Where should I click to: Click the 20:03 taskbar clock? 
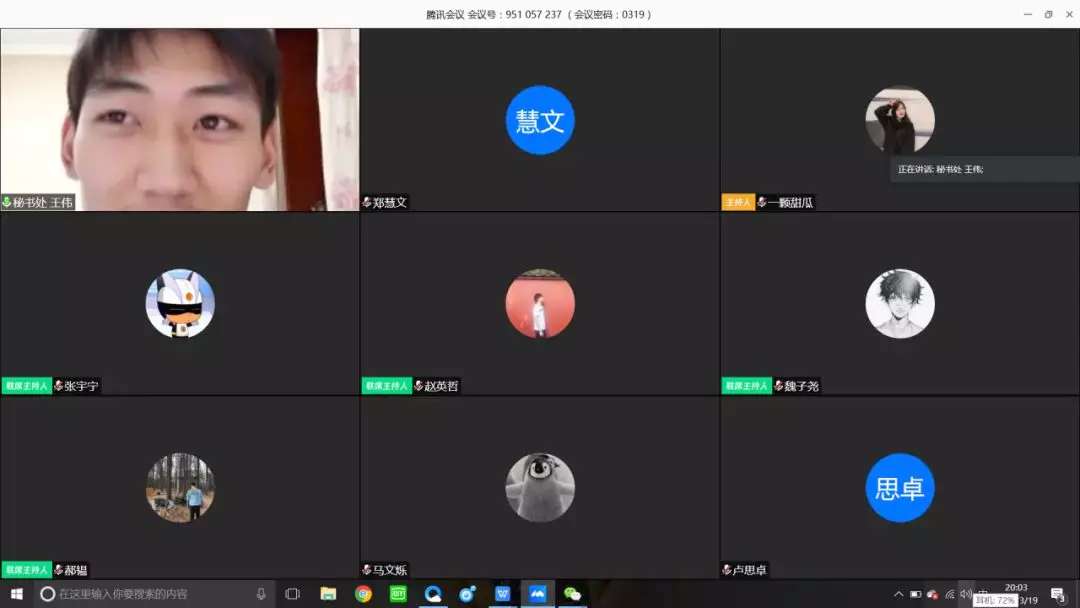(1016, 588)
